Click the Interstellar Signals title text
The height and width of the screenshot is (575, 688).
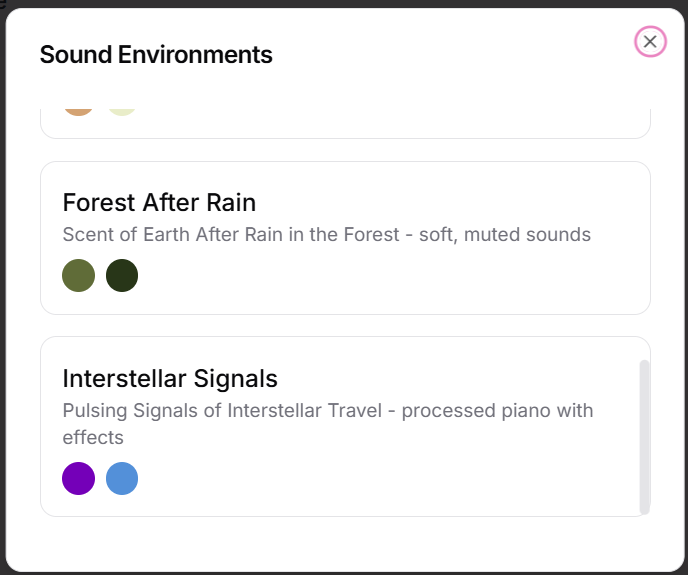coord(170,379)
